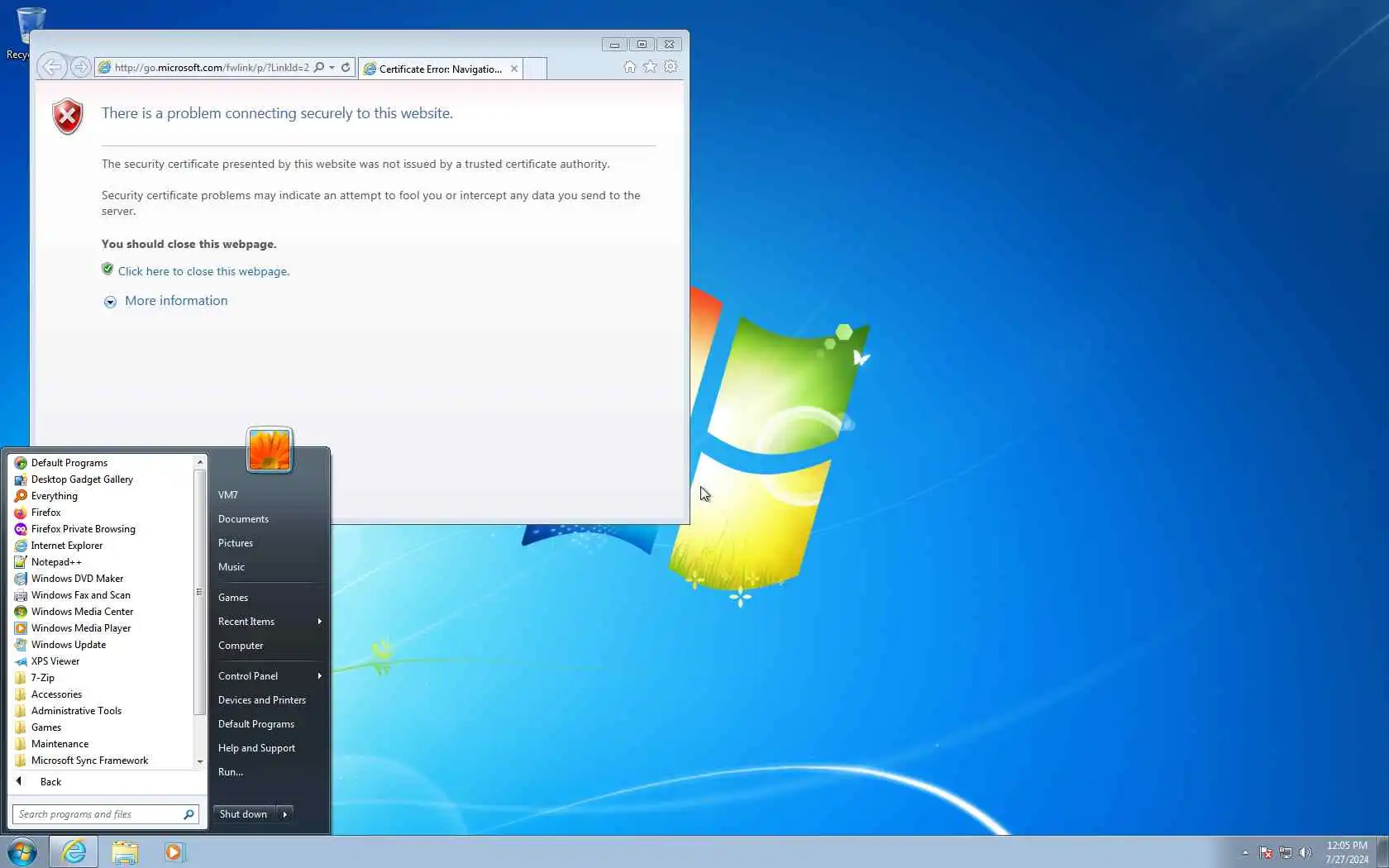Open a new blank tab
The height and width of the screenshot is (868, 1389).
pyautogui.click(x=535, y=69)
